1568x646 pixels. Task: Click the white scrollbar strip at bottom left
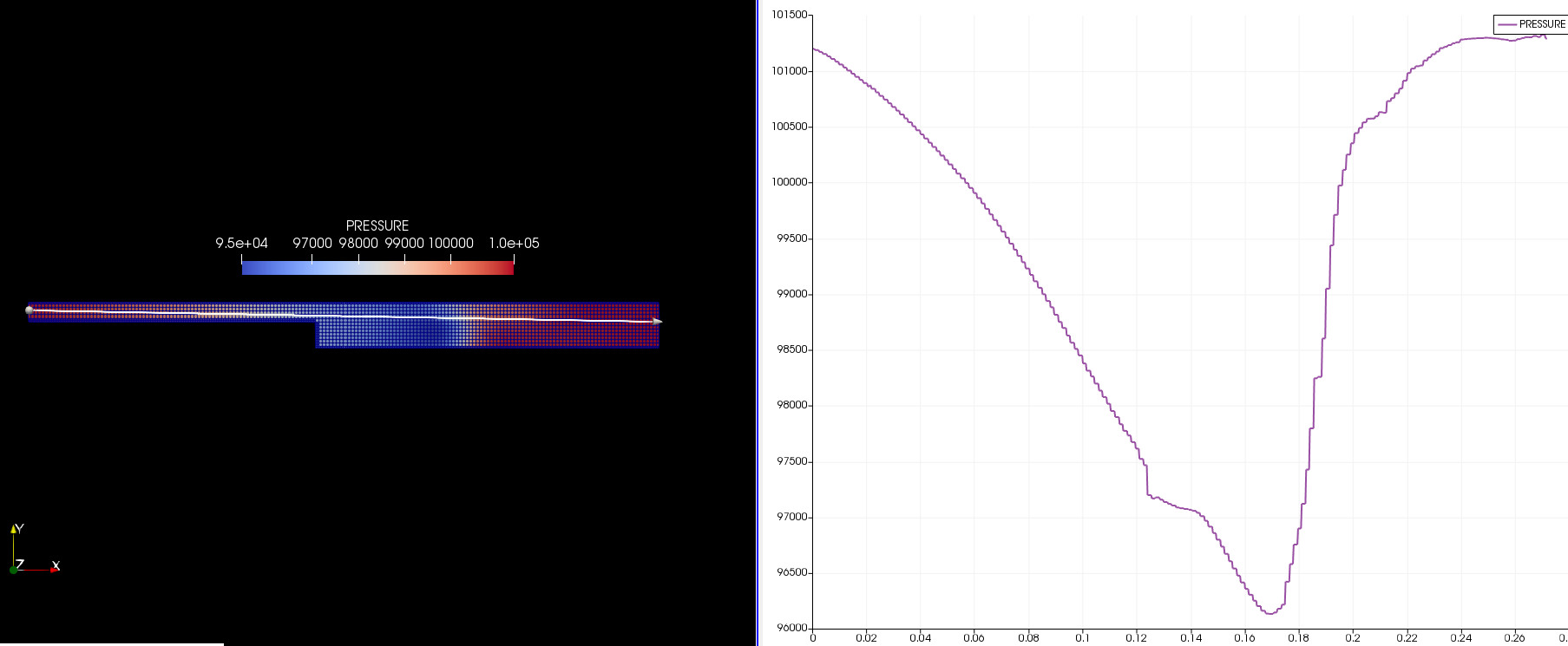[x=111, y=643]
